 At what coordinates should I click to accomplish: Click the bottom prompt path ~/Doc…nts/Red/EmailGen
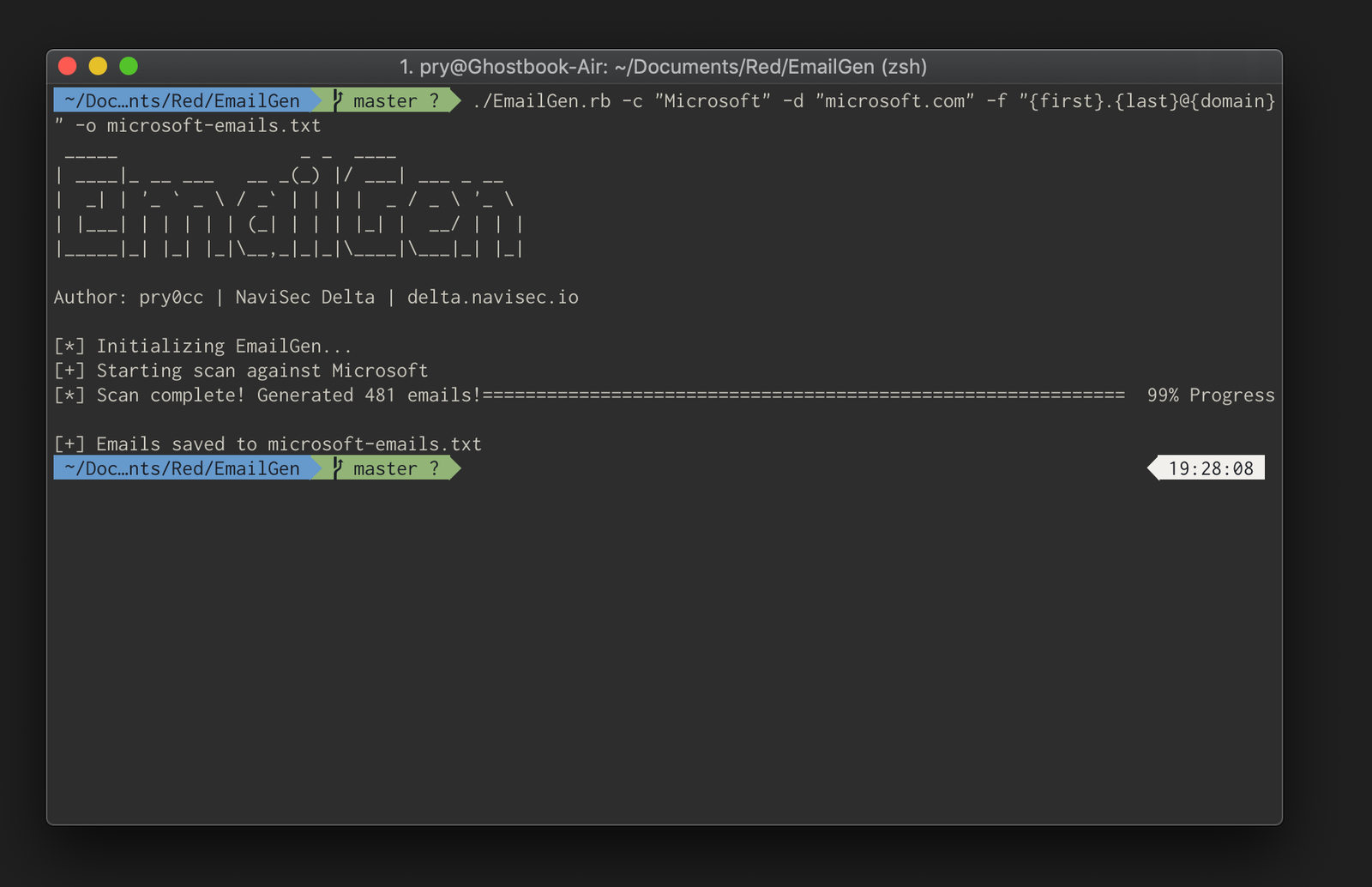click(182, 468)
